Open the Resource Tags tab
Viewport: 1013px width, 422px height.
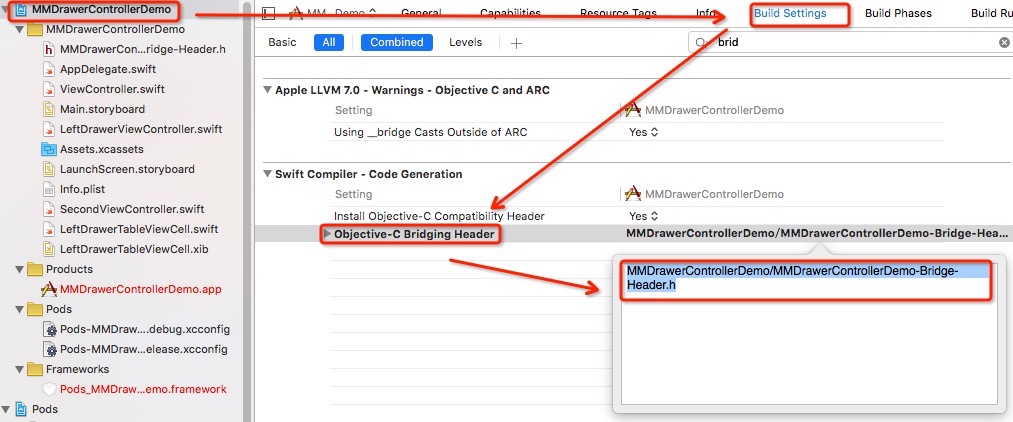click(x=618, y=13)
